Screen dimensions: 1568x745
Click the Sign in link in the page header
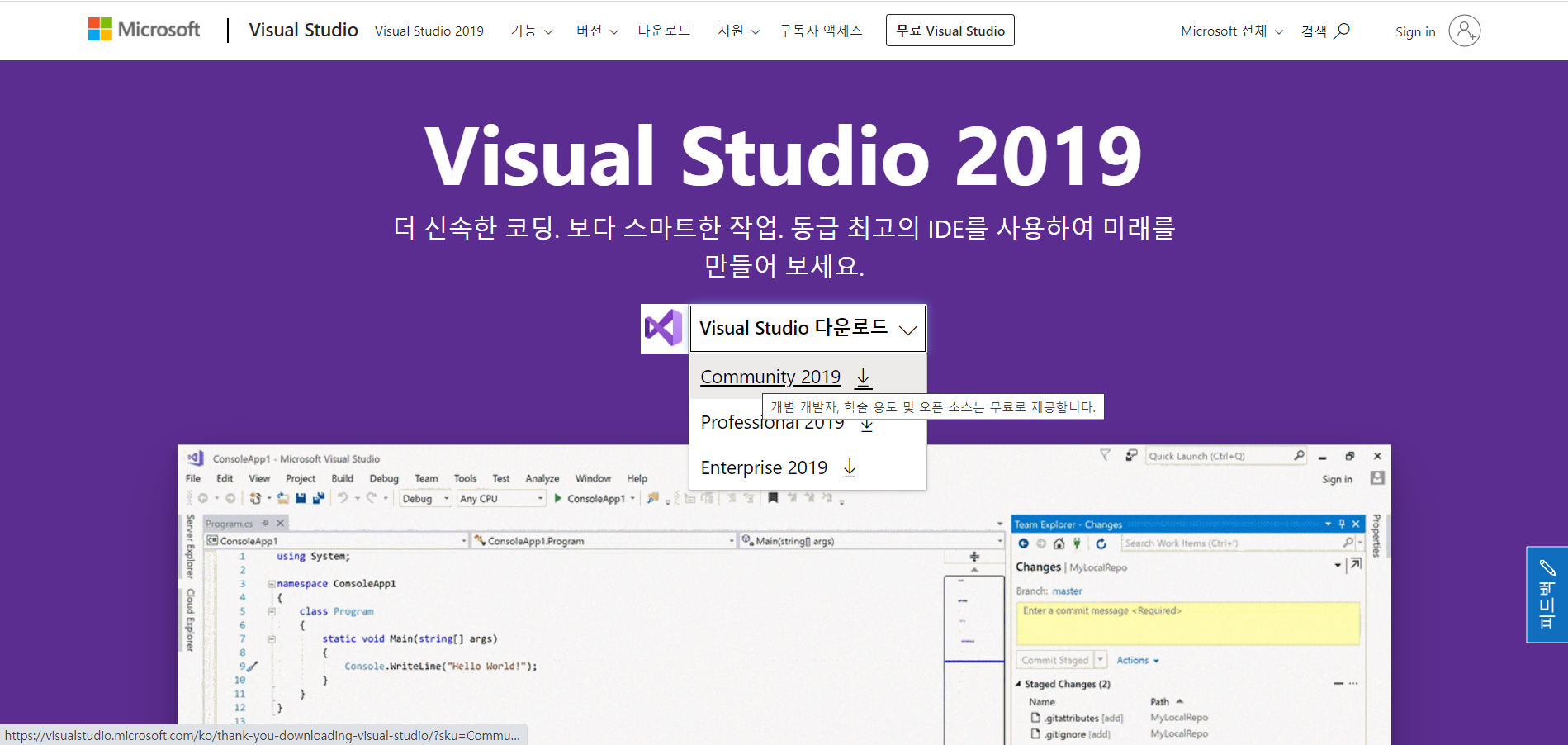click(x=1415, y=31)
